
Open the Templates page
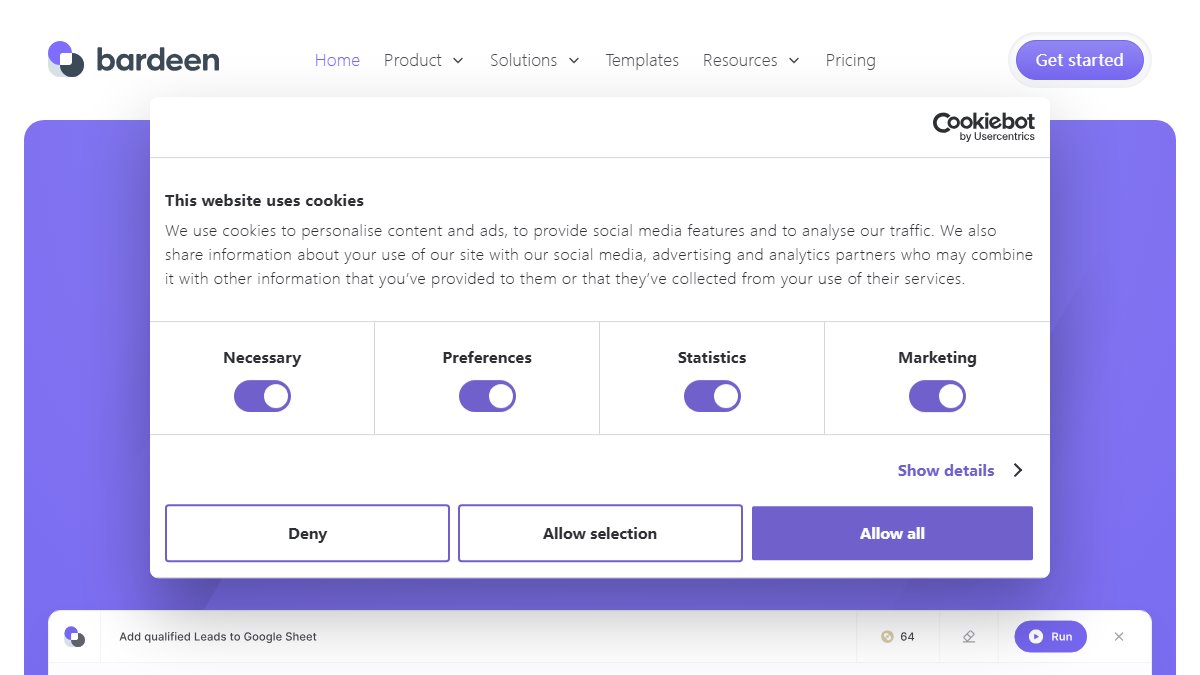[642, 60]
